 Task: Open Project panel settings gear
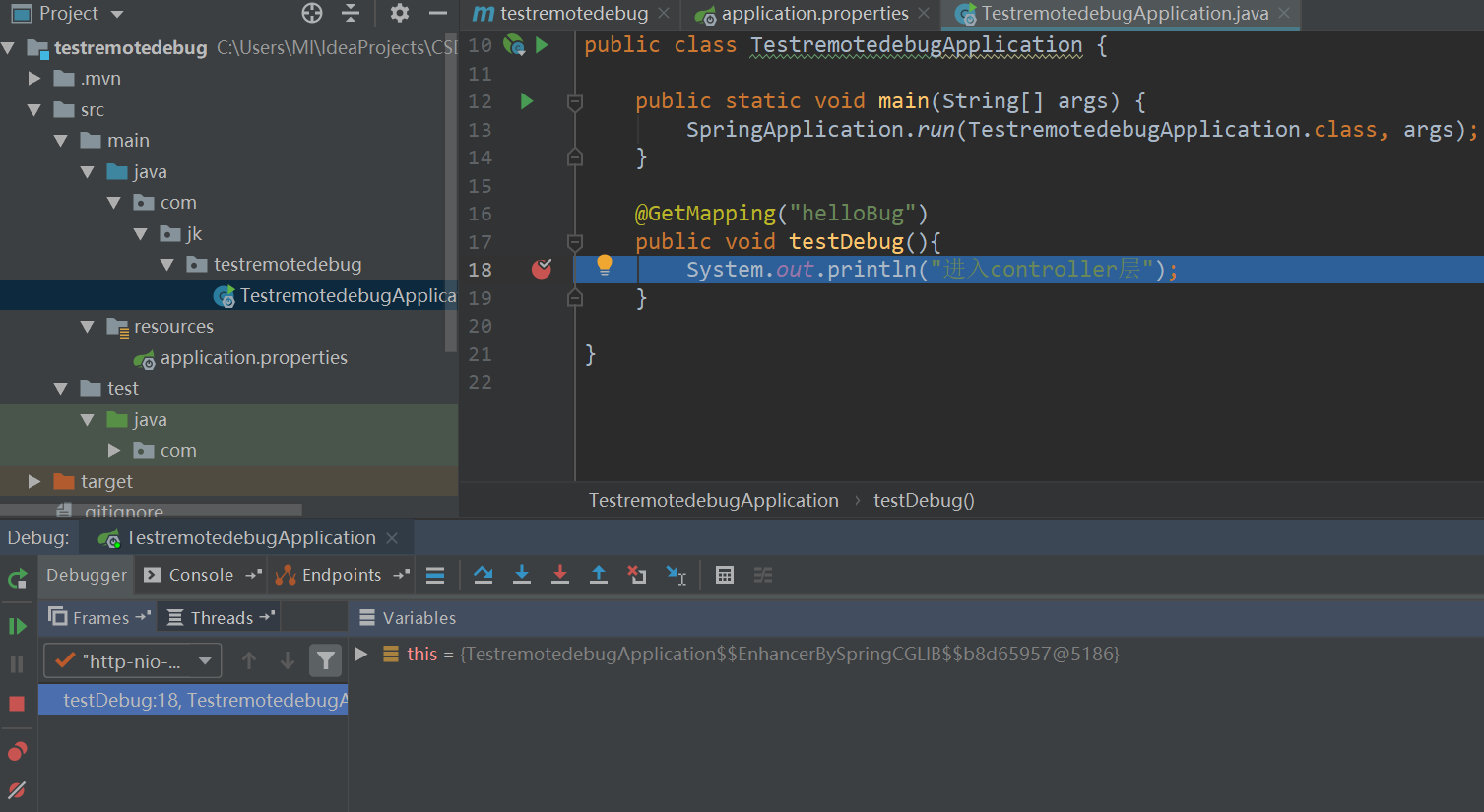click(x=399, y=13)
